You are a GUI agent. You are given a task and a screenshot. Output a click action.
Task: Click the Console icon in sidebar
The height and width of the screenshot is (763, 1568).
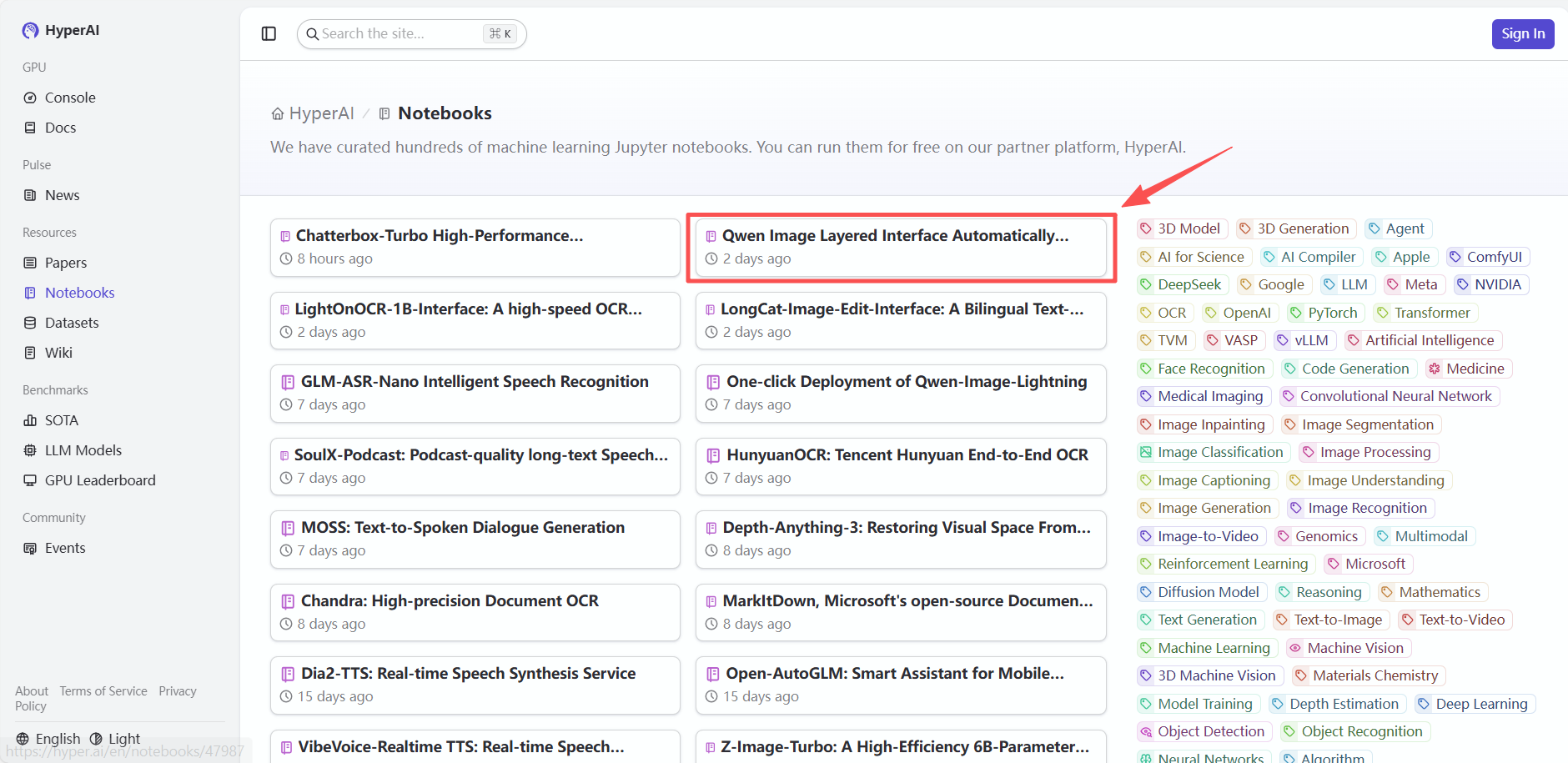pos(30,98)
